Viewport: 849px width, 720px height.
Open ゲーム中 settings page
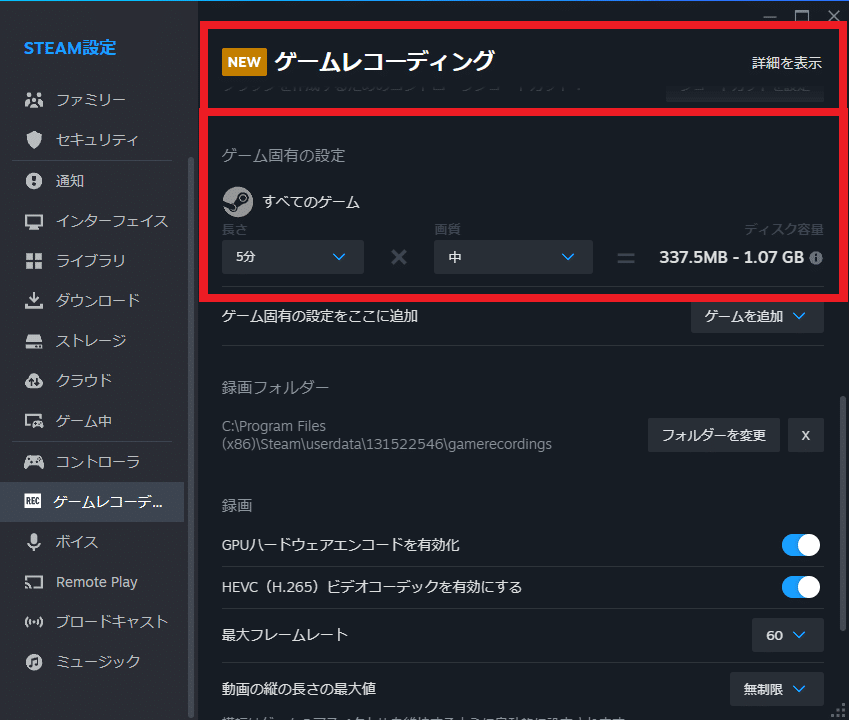(x=92, y=421)
